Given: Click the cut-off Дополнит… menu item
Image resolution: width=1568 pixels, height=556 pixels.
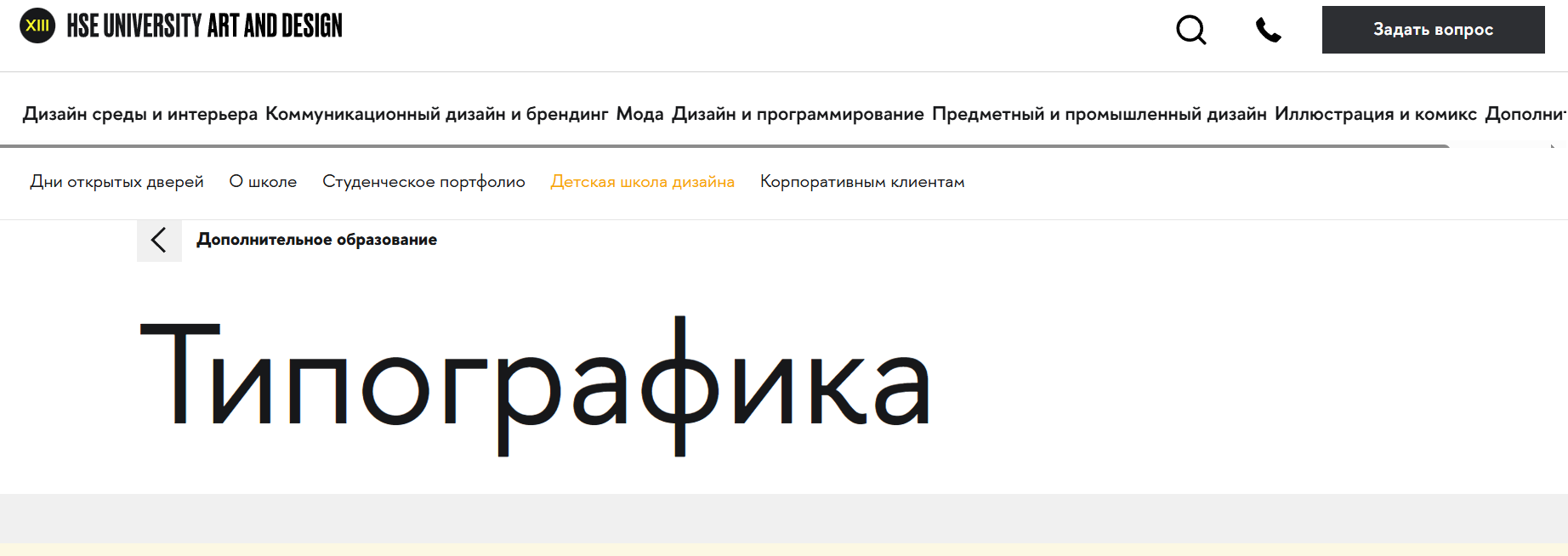Looking at the screenshot, I should [x=1525, y=114].
